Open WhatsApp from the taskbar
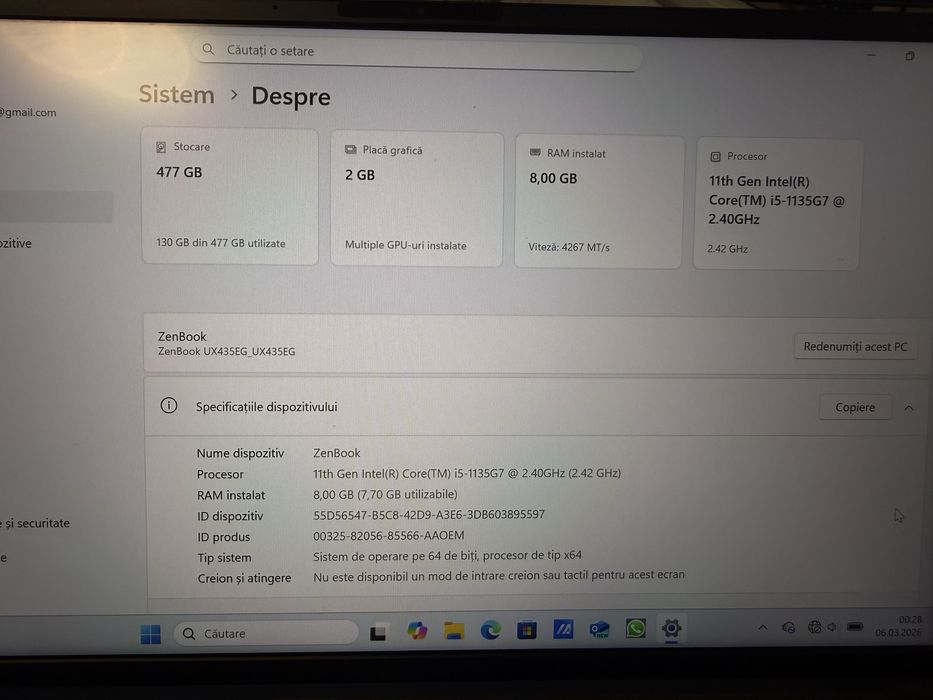Screen dimensions: 933x700 point(635,629)
